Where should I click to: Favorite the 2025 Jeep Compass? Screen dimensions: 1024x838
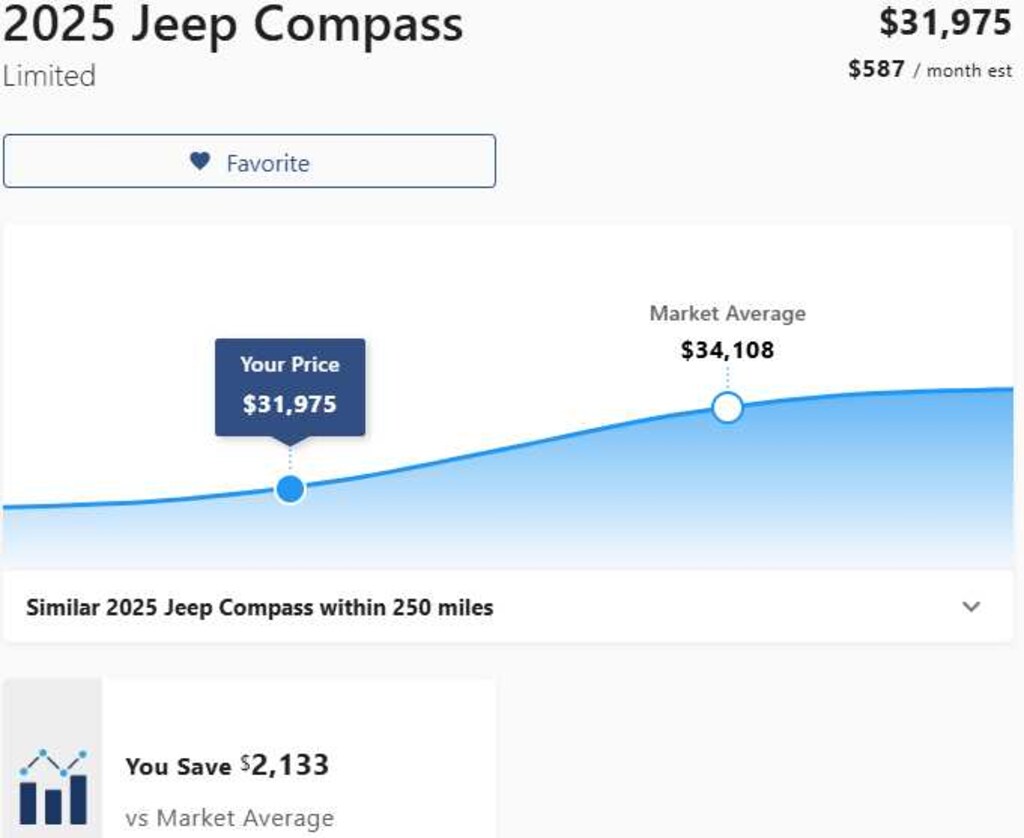click(x=250, y=161)
